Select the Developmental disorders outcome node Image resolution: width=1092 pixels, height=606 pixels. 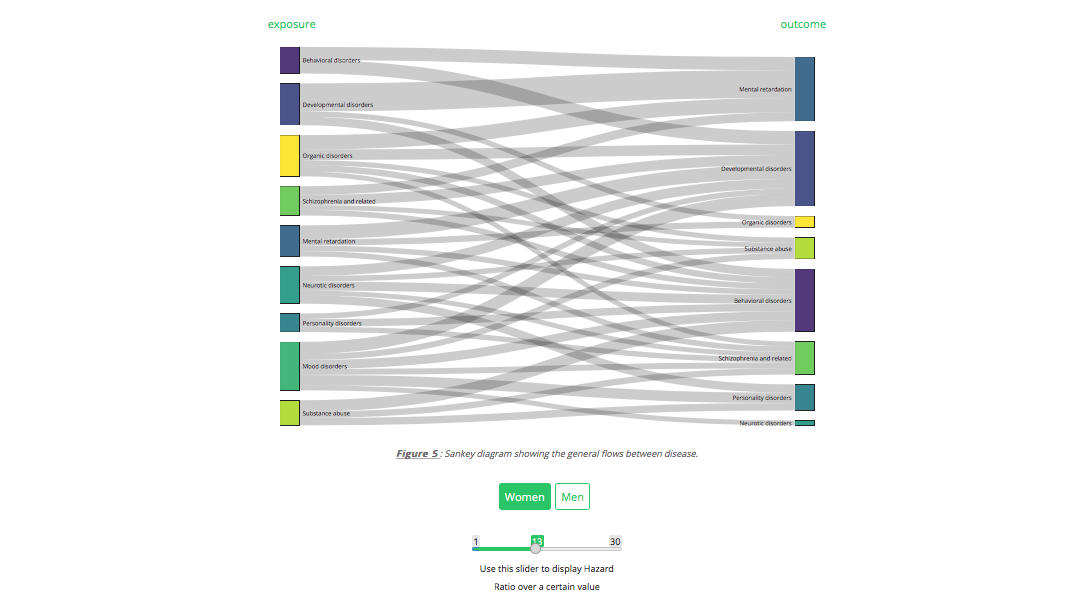click(805, 168)
